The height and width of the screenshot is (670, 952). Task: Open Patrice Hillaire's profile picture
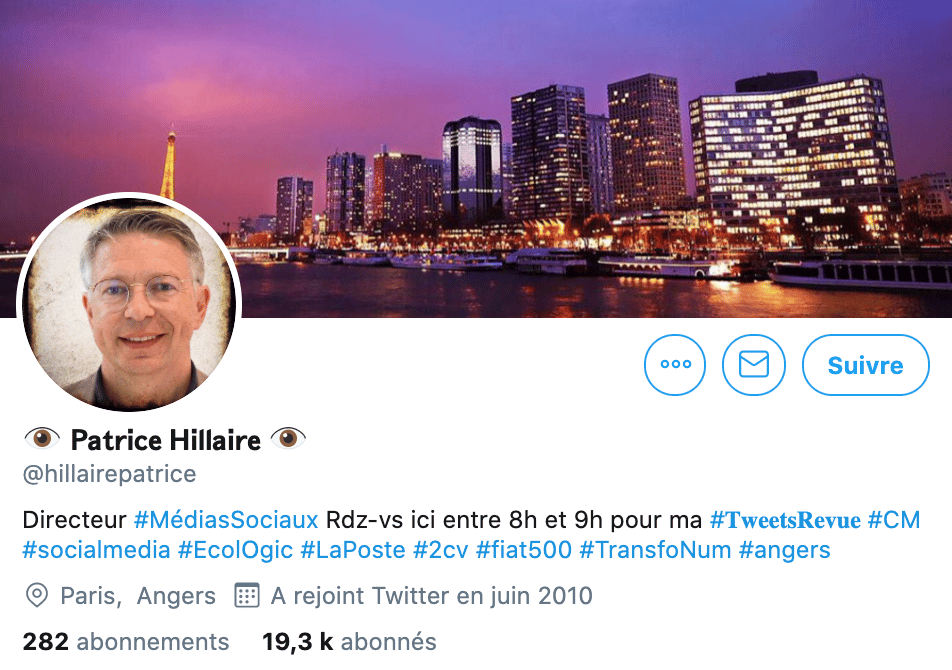129,303
